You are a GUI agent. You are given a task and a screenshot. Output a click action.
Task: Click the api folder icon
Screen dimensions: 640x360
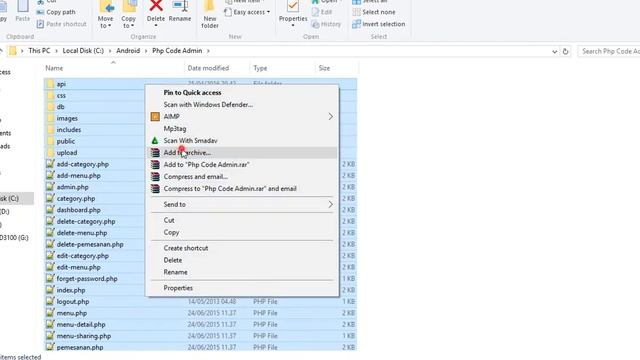tap(50, 84)
